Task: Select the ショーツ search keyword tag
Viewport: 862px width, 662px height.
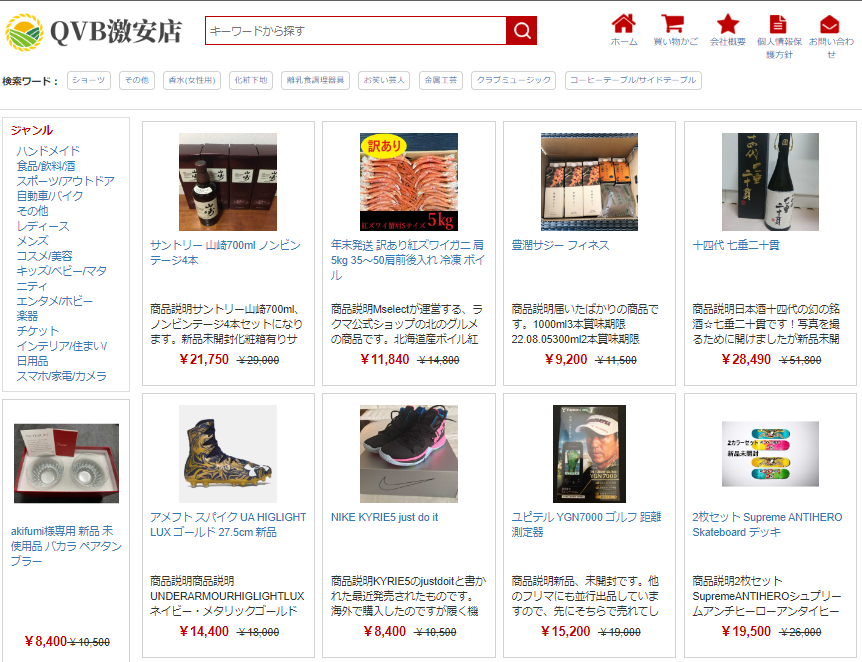Action: point(89,80)
